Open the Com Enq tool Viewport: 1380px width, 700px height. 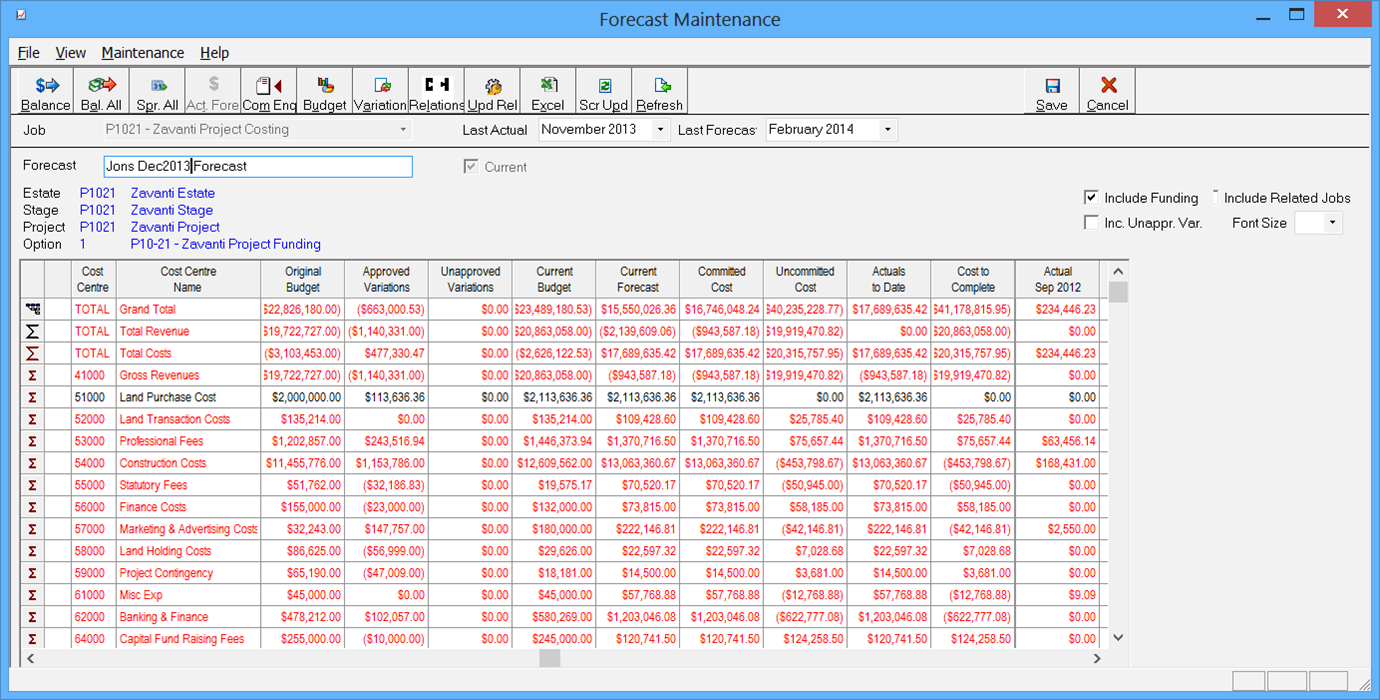click(268, 91)
